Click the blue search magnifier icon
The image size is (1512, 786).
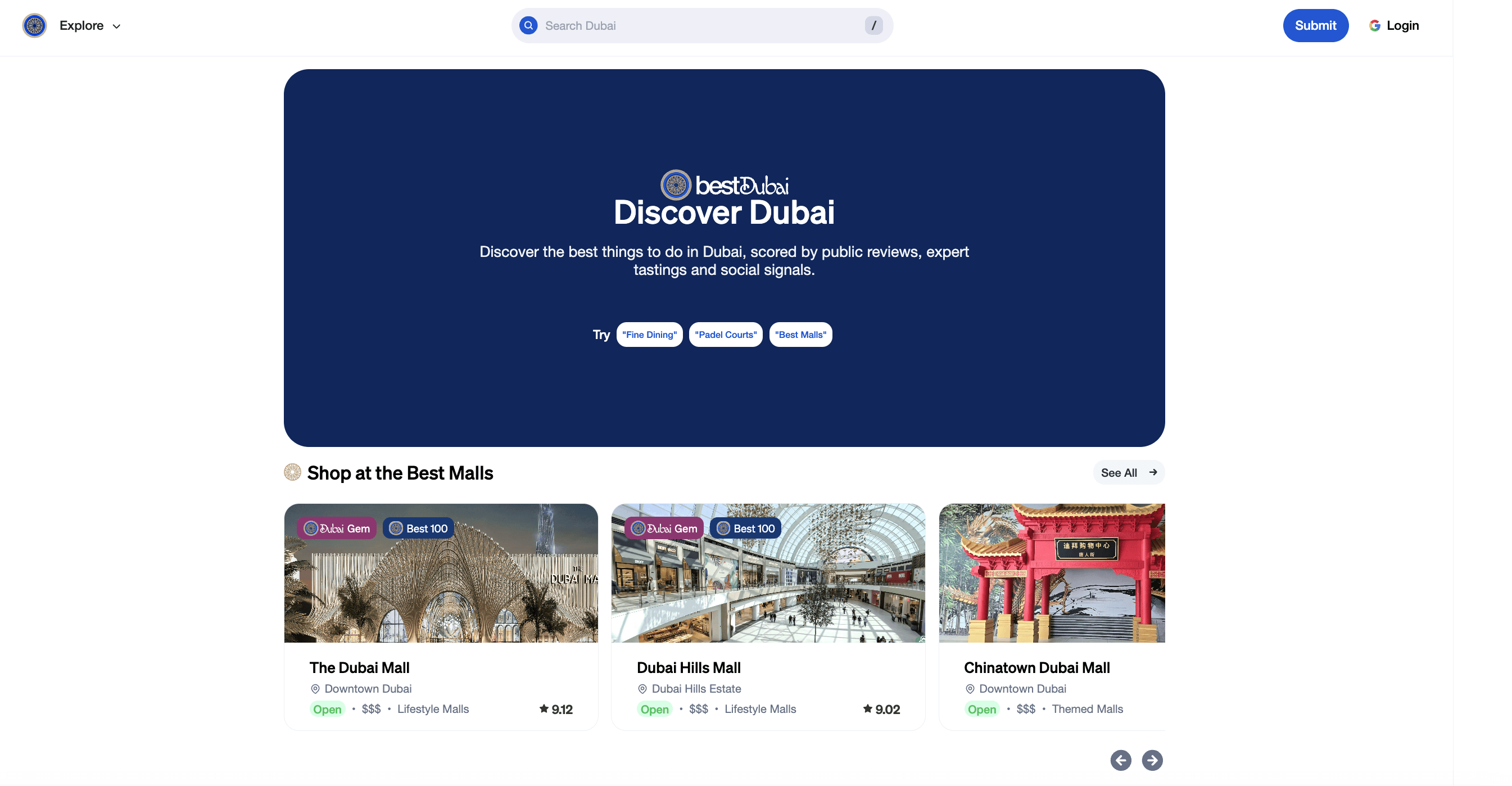528,26
